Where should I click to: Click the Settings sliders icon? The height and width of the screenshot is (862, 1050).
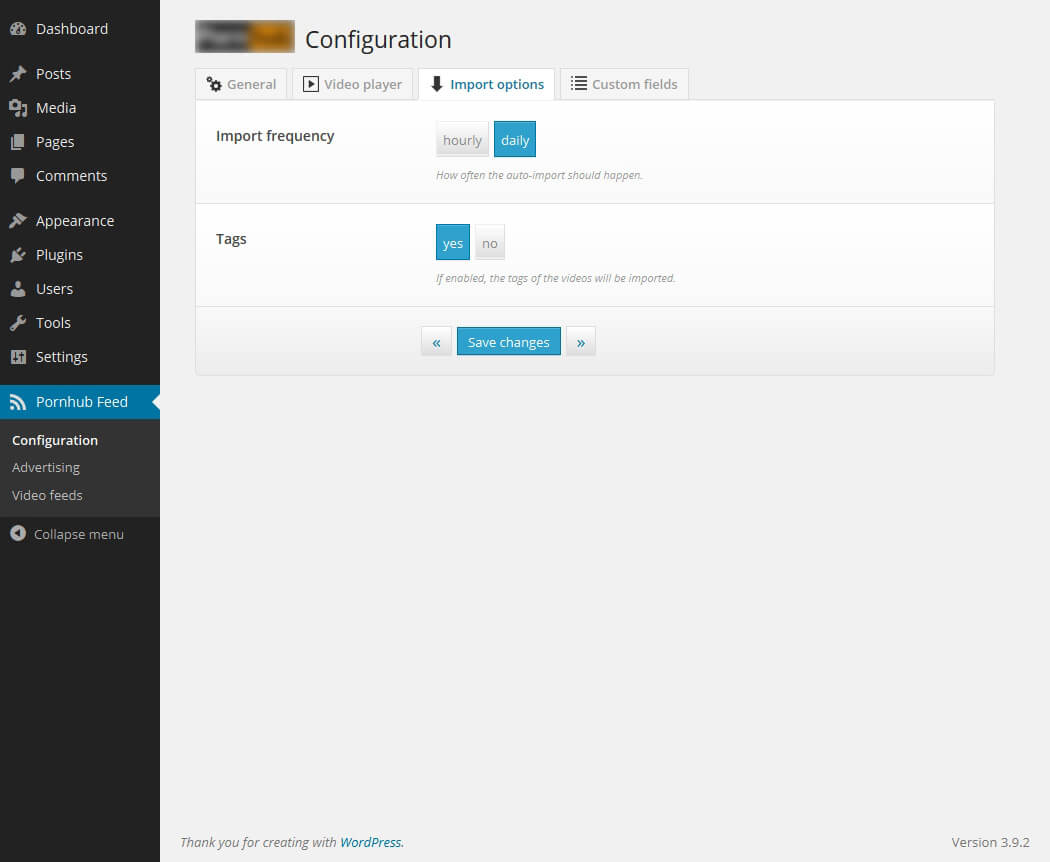click(18, 357)
